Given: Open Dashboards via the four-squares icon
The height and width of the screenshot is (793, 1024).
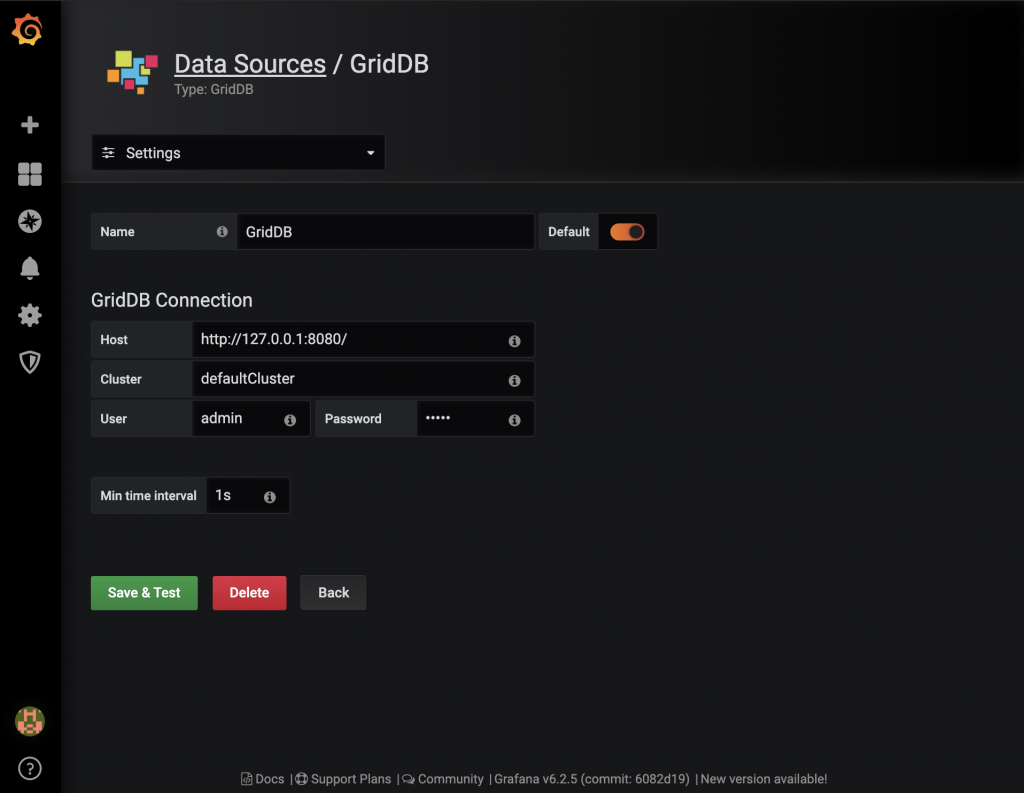Looking at the screenshot, I should [x=29, y=174].
